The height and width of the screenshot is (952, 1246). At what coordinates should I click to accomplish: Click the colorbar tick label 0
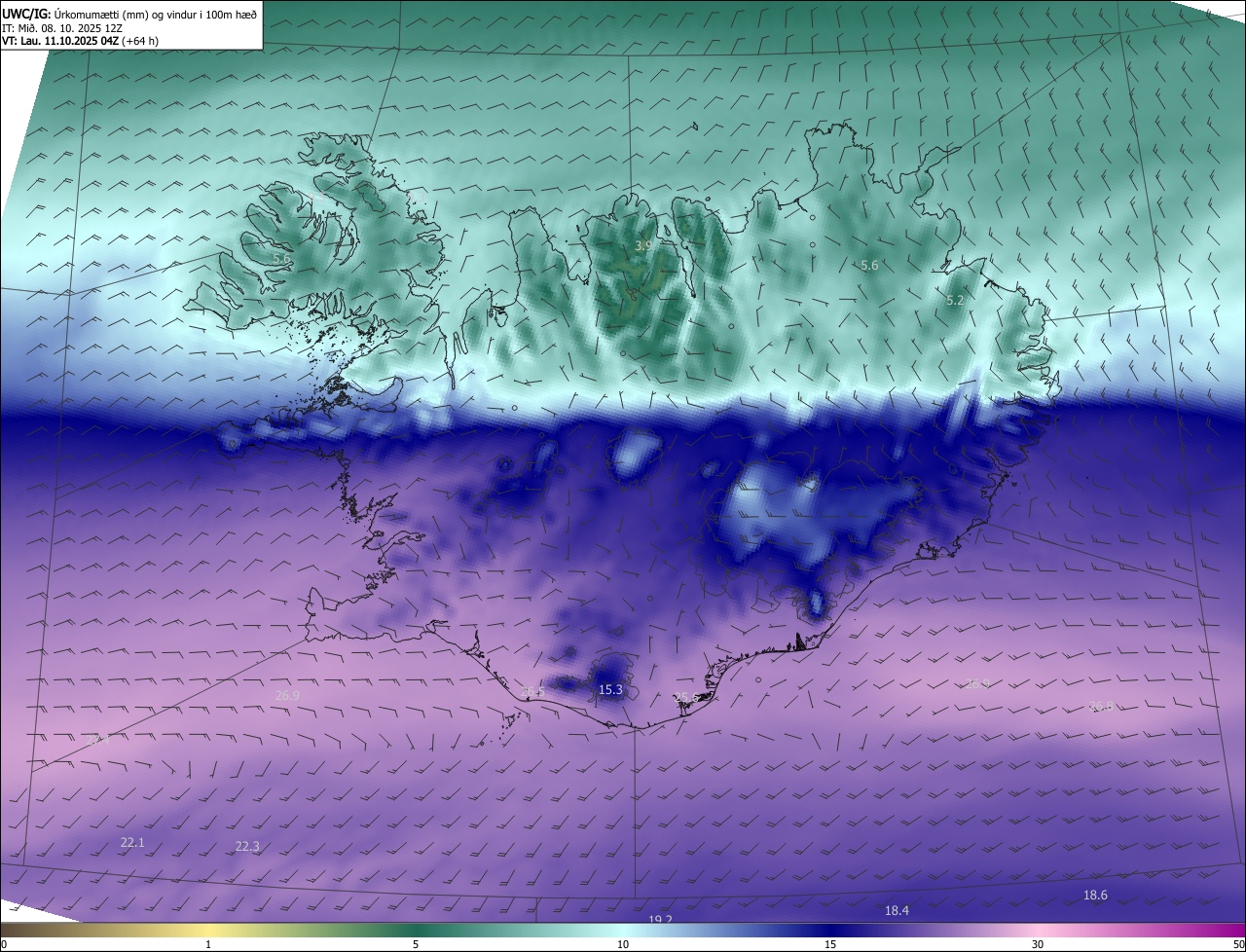tap(4, 945)
